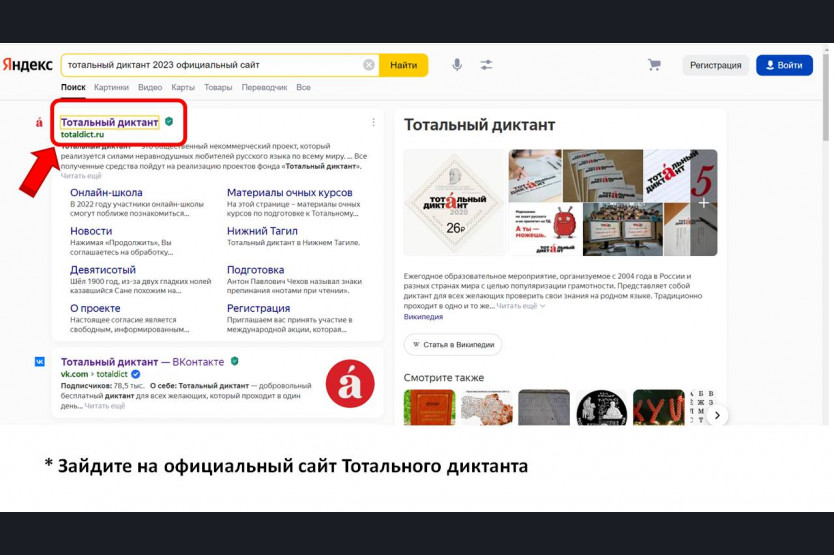Viewport: 834px width, 555px height.
Task: Select the Поиск tab
Action: pos(73,87)
